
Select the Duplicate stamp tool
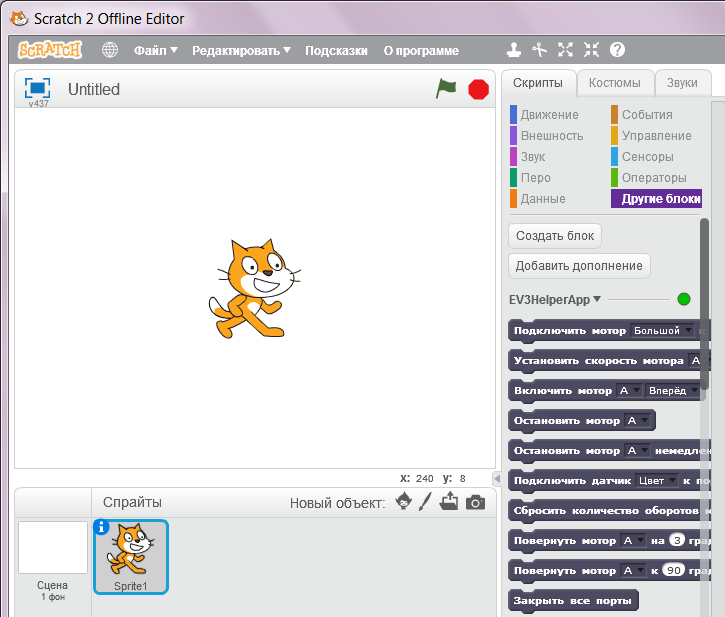[514, 49]
